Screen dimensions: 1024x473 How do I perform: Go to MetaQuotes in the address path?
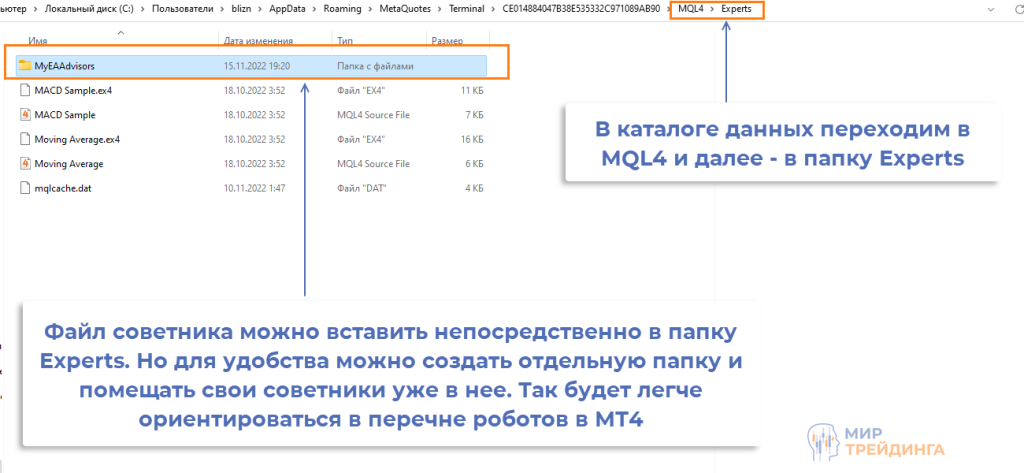[405, 9]
